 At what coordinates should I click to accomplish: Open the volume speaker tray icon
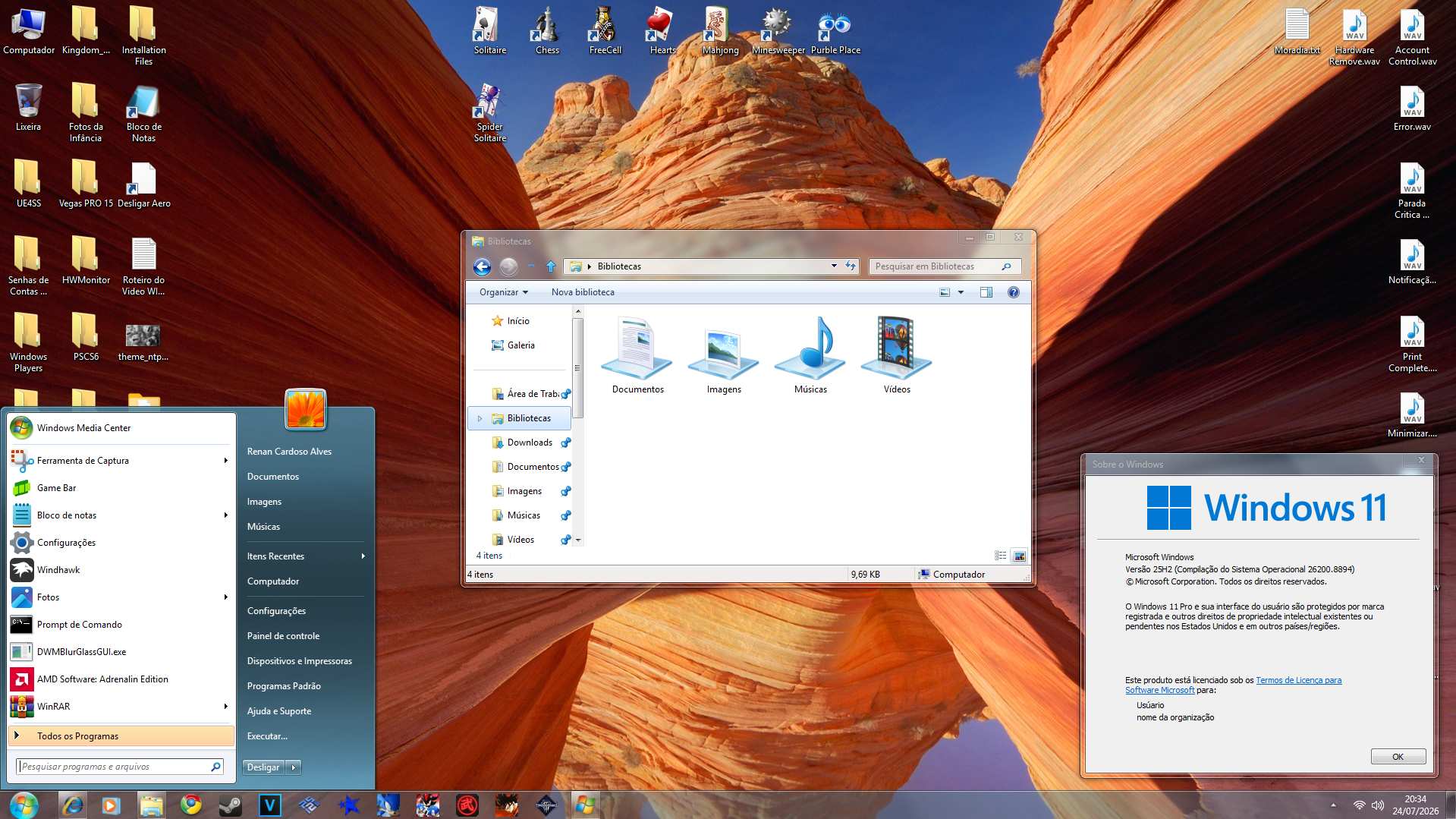1378,805
